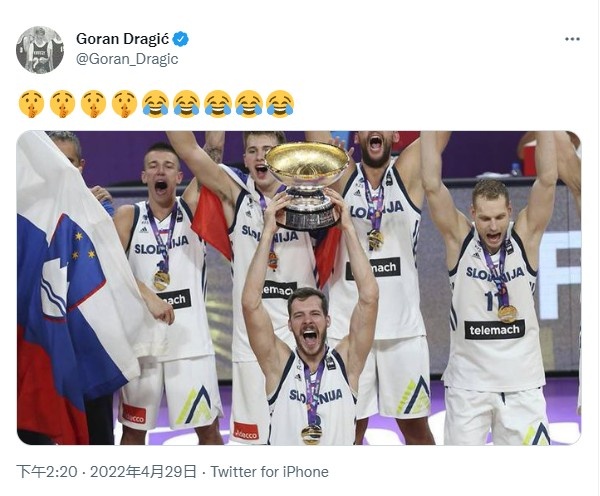Open the three-dot more options menu
This screenshot has height=496, width=600.
(x=572, y=39)
